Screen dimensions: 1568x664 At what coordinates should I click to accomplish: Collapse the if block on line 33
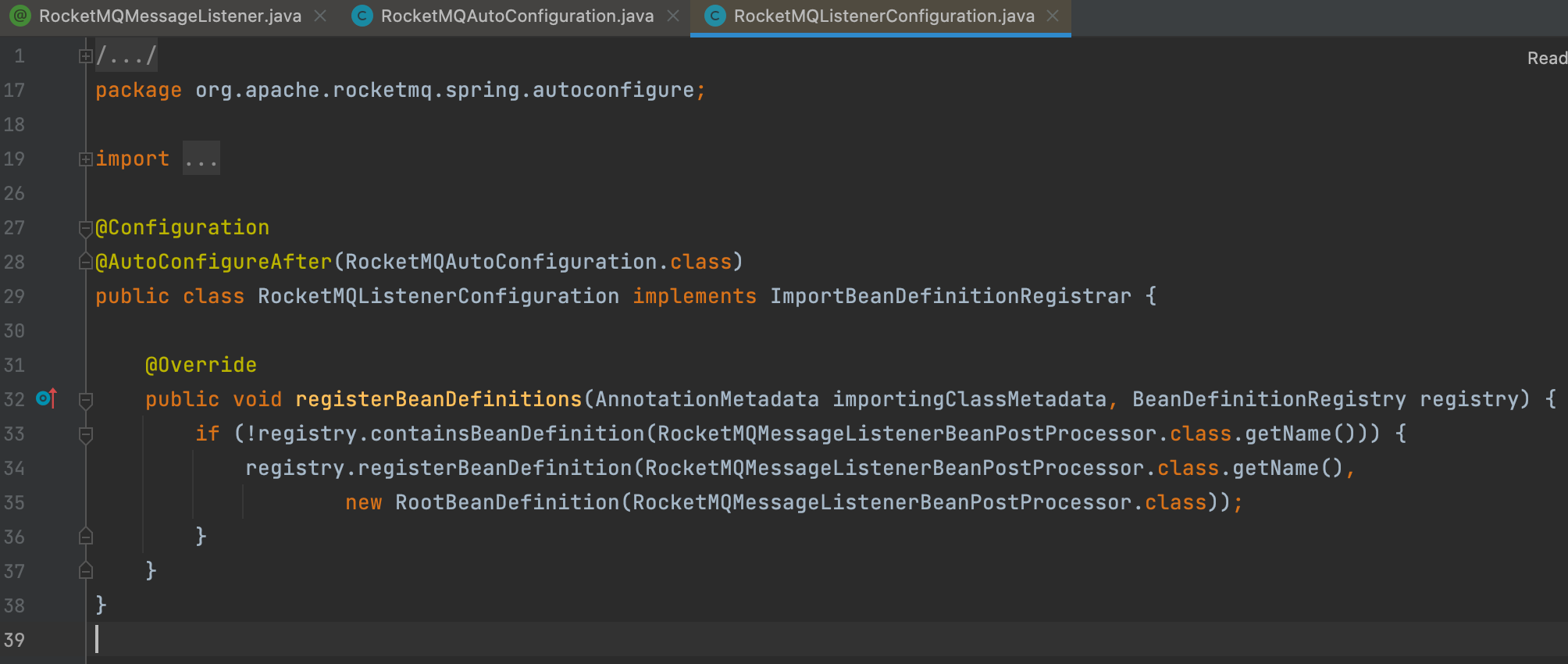[x=86, y=434]
